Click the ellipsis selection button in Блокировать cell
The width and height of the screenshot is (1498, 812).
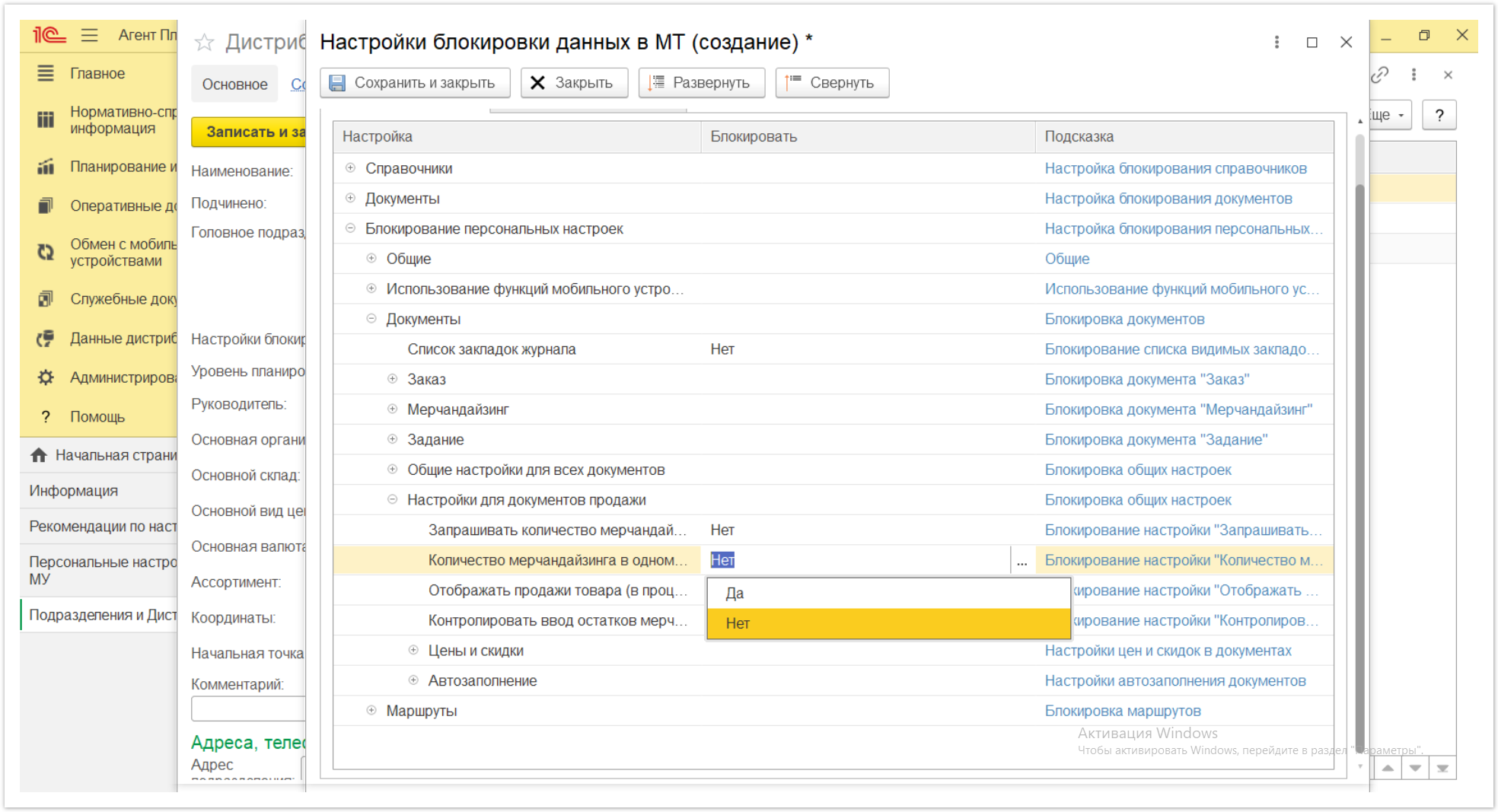pyautogui.click(x=1022, y=560)
